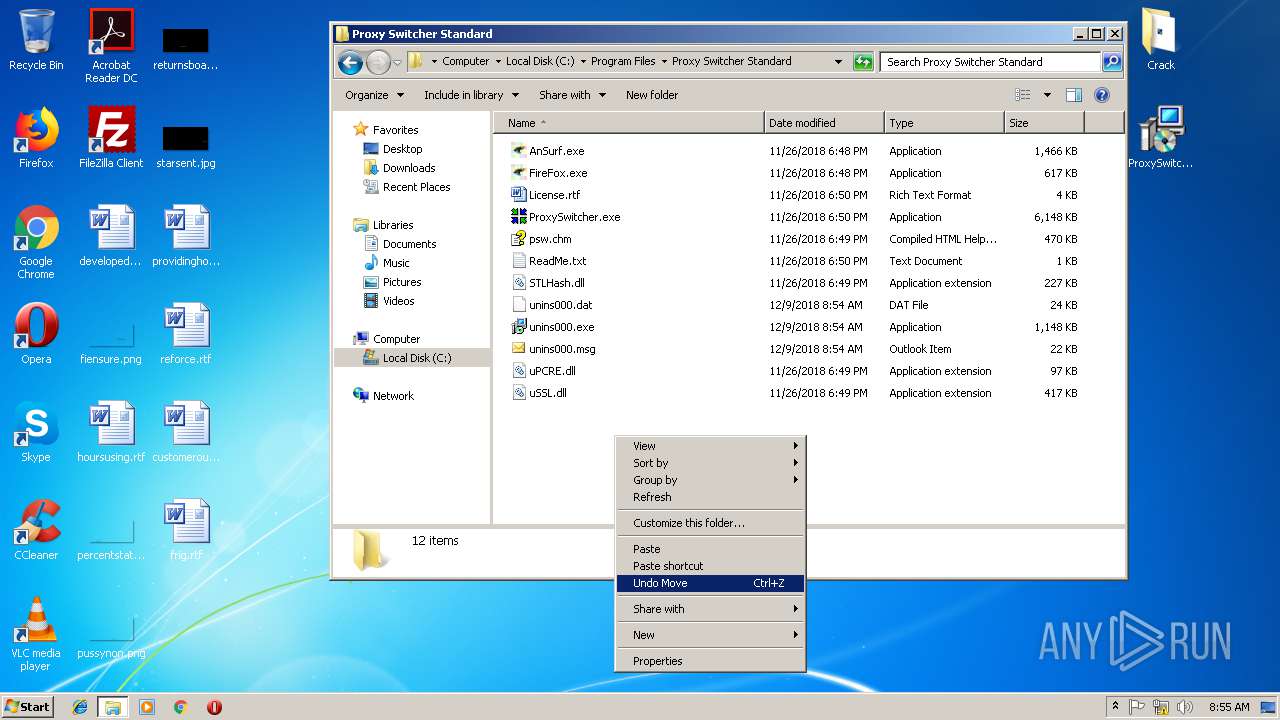Viewport: 1280px width, 720px height.
Task: Select the Opera desktop shortcut
Action: point(36,333)
